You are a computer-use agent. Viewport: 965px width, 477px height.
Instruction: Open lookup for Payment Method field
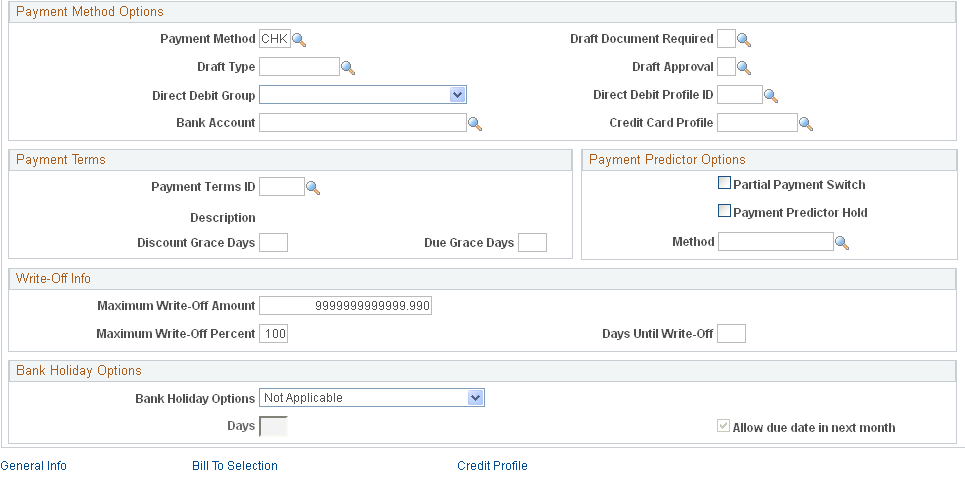click(299, 40)
